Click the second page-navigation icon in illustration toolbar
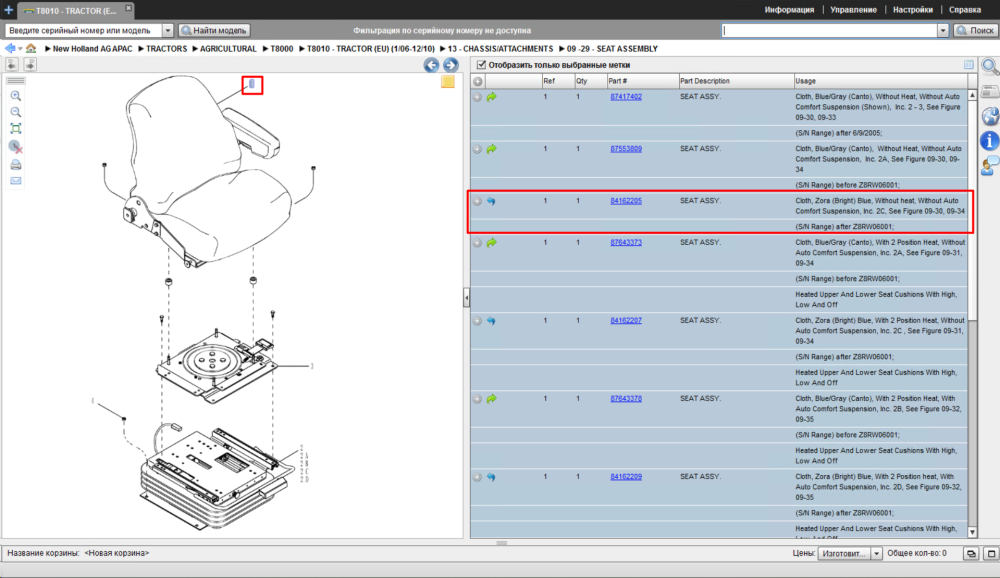 [30, 64]
